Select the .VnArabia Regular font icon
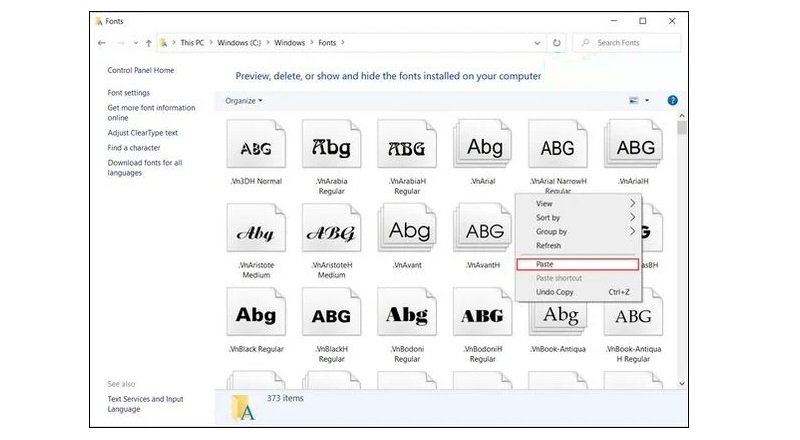 click(332, 144)
